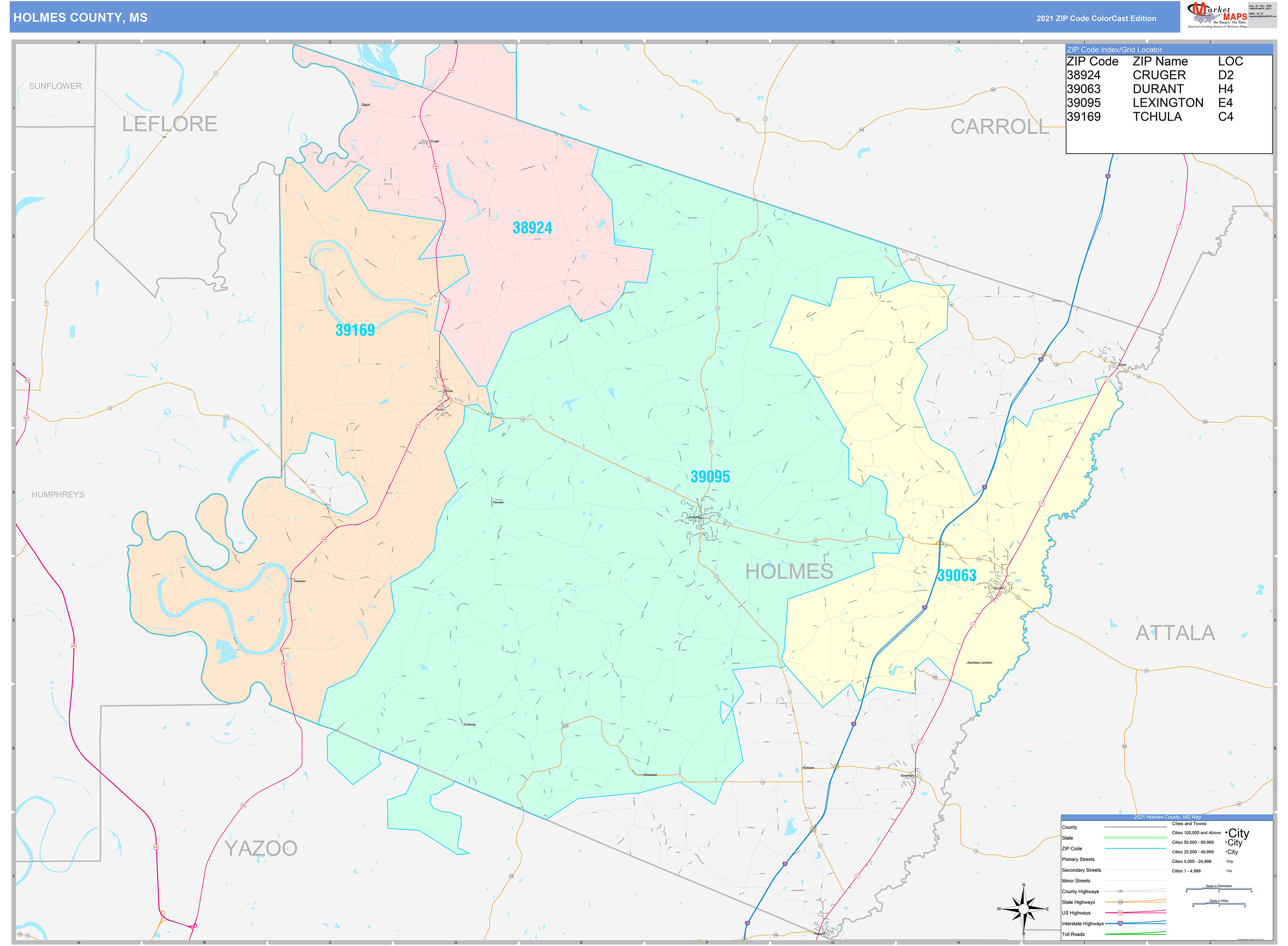This screenshot has width=1288, height=946.
Task: Click the 38924 label on the pink map area
Action: click(532, 228)
